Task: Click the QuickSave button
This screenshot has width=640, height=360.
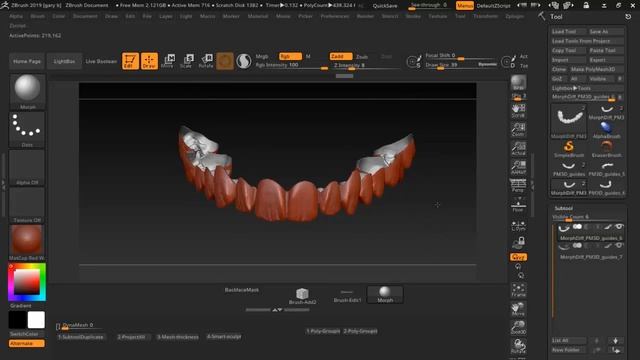Action: point(385,6)
